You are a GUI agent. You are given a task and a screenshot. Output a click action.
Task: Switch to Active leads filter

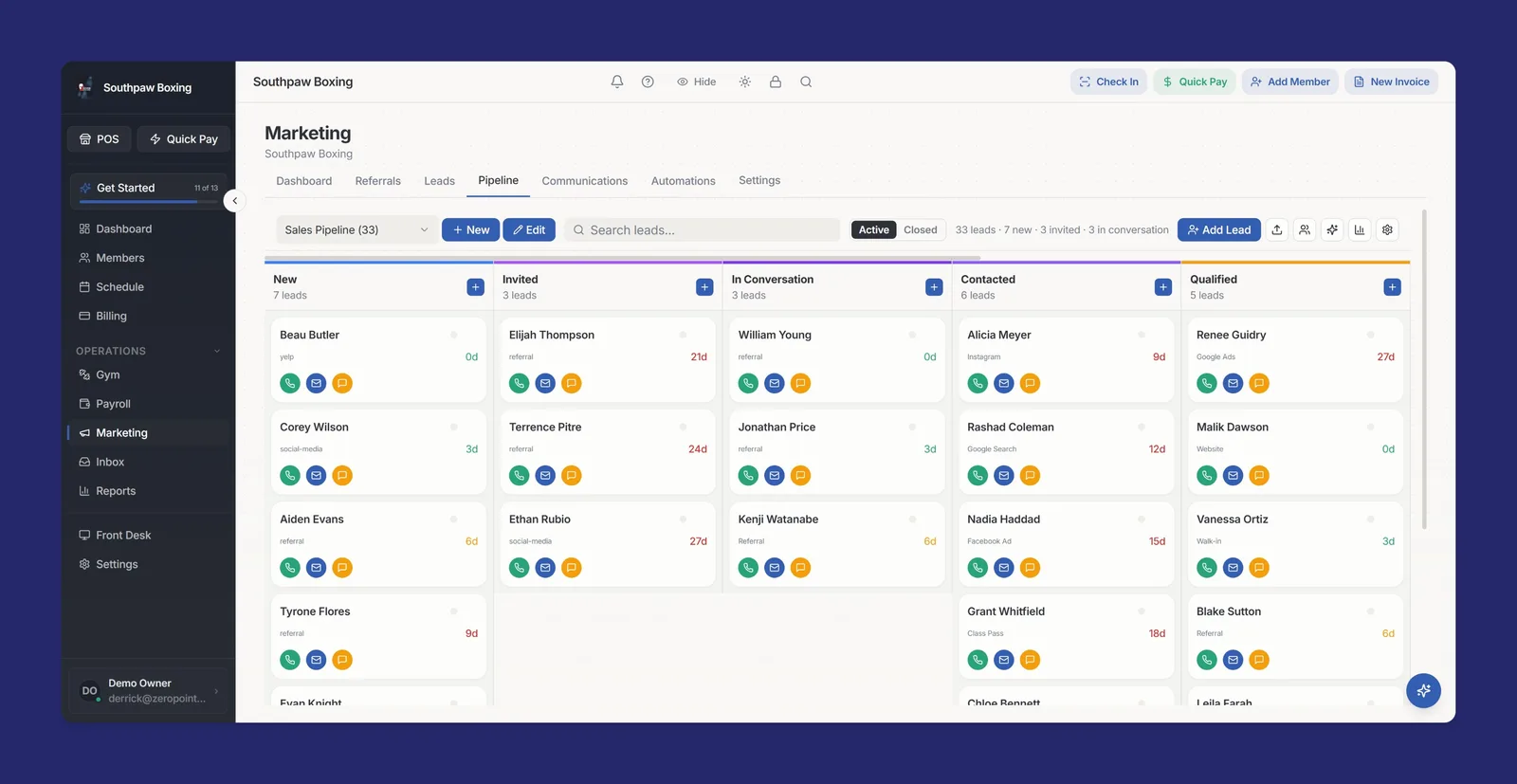coord(874,229)
